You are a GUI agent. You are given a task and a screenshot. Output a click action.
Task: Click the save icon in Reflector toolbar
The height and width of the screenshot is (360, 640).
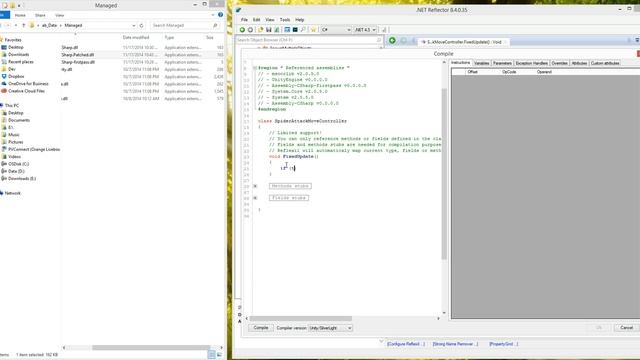[x=269, y=30]
